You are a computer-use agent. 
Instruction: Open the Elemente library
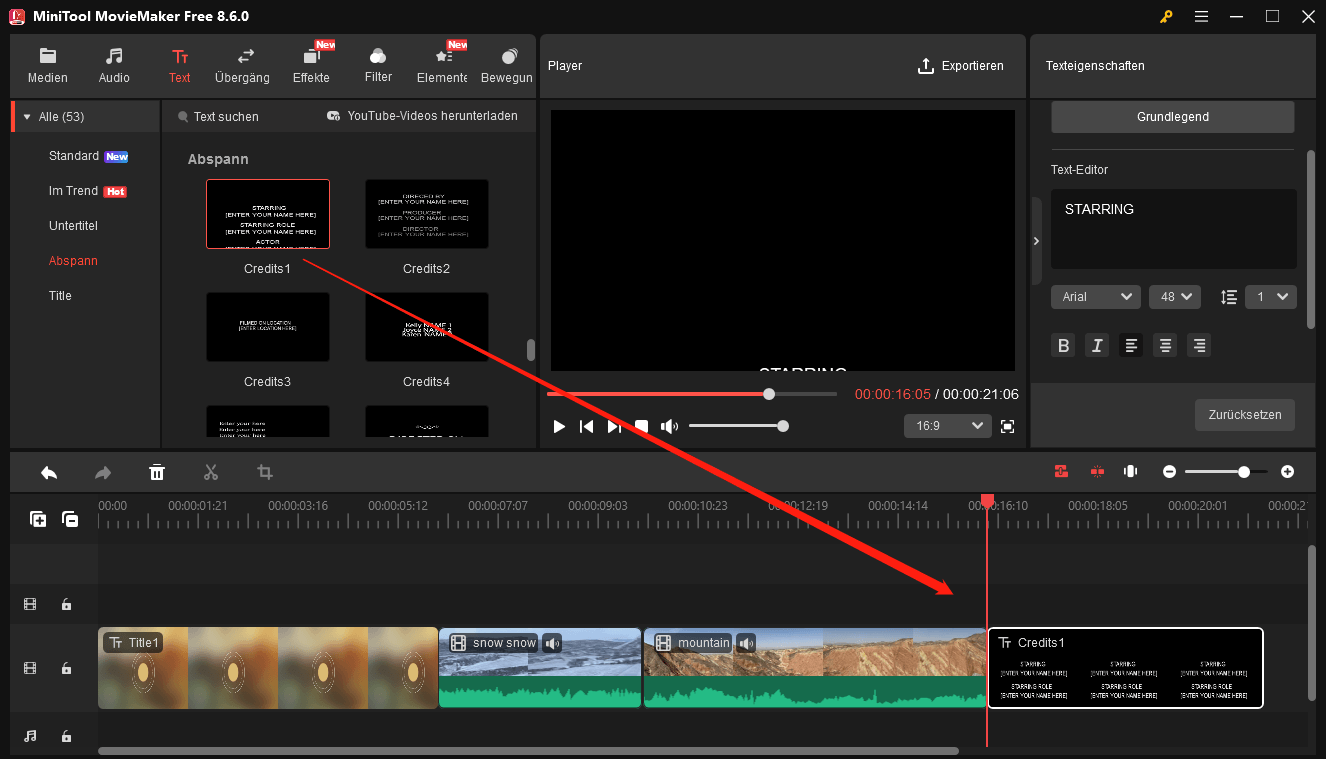tap(441, 63)
